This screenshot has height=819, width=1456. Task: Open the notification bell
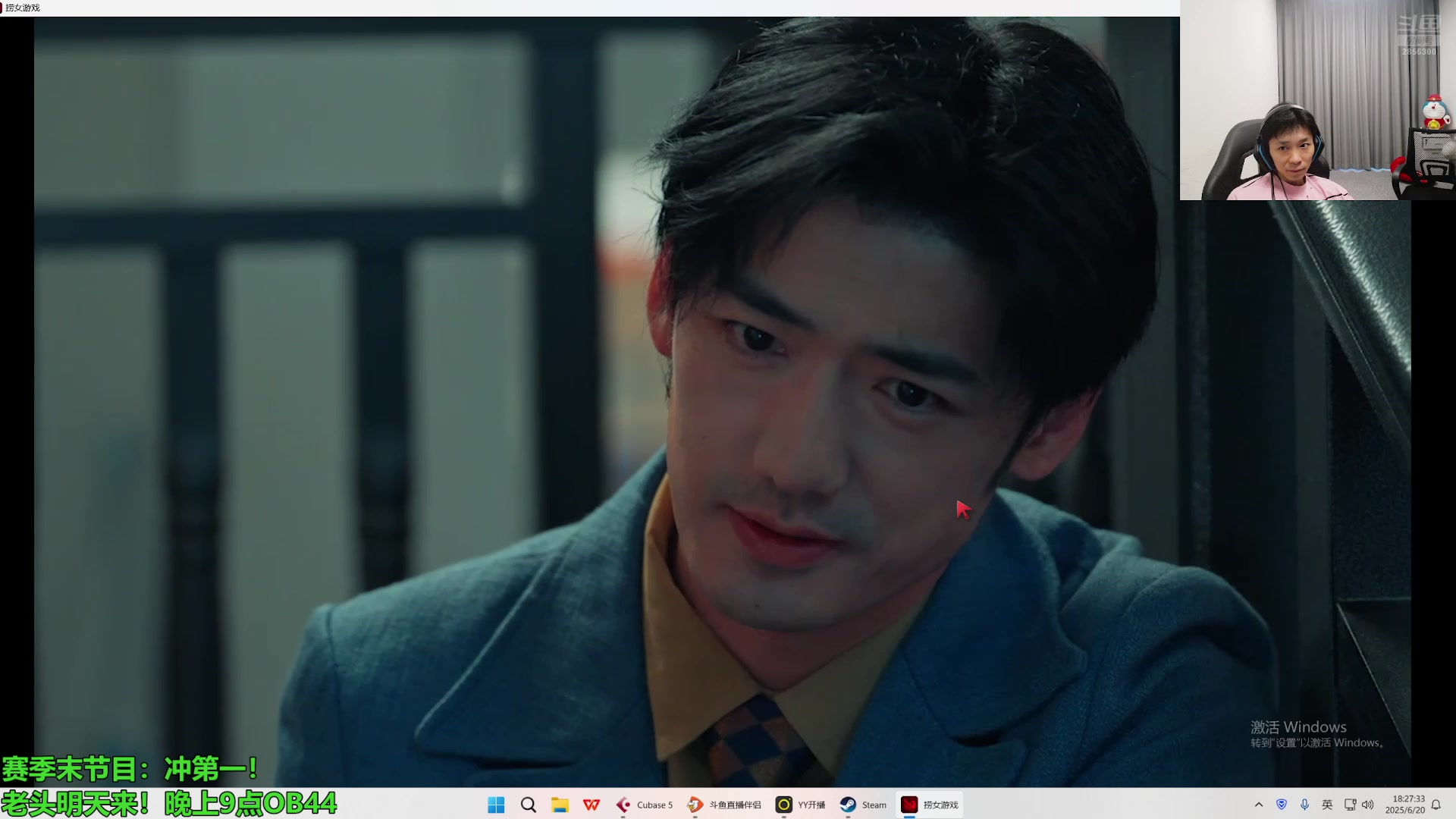(x=1436, y=805)
